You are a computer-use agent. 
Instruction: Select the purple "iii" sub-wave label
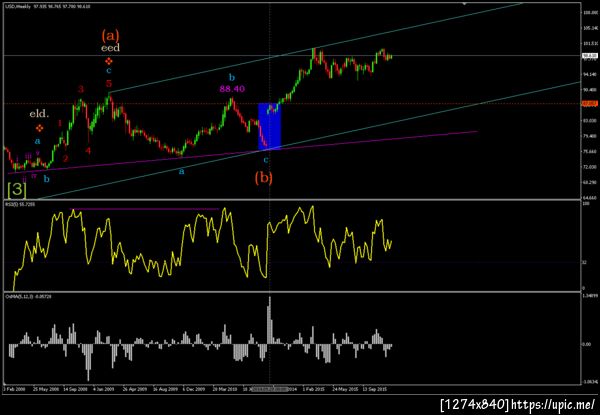click(x=28, y=156)
